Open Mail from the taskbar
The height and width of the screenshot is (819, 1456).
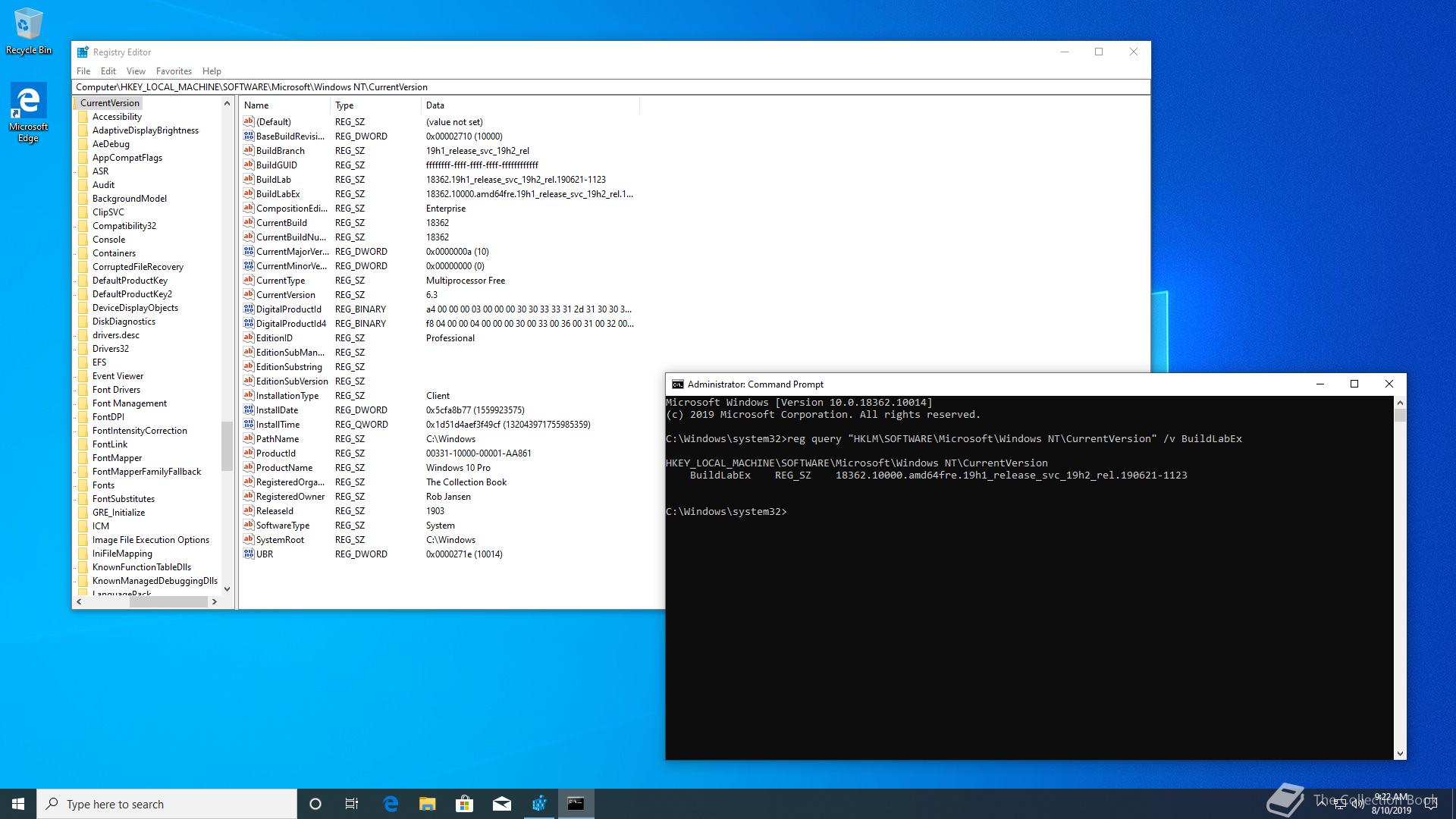[x=501, y=804]
